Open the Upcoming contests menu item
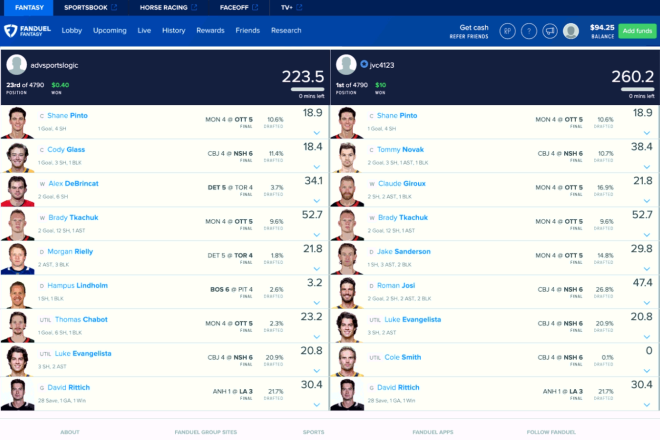Viewport: 660px width, 440px height. click(109, 30)
